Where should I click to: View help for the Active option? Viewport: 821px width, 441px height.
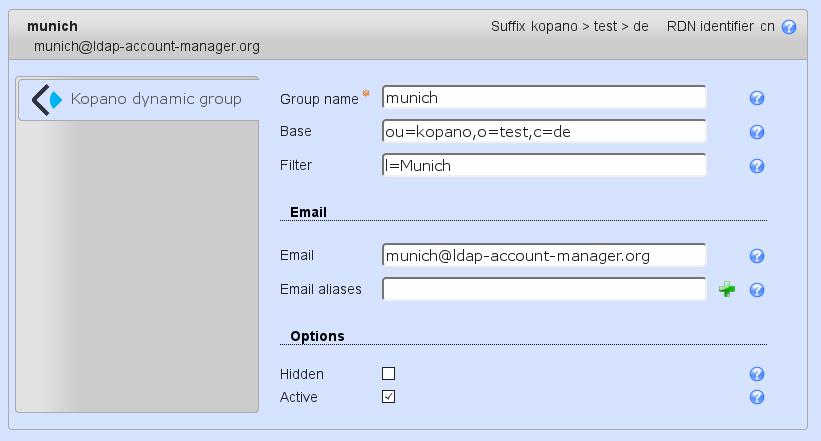click(757, 397)
